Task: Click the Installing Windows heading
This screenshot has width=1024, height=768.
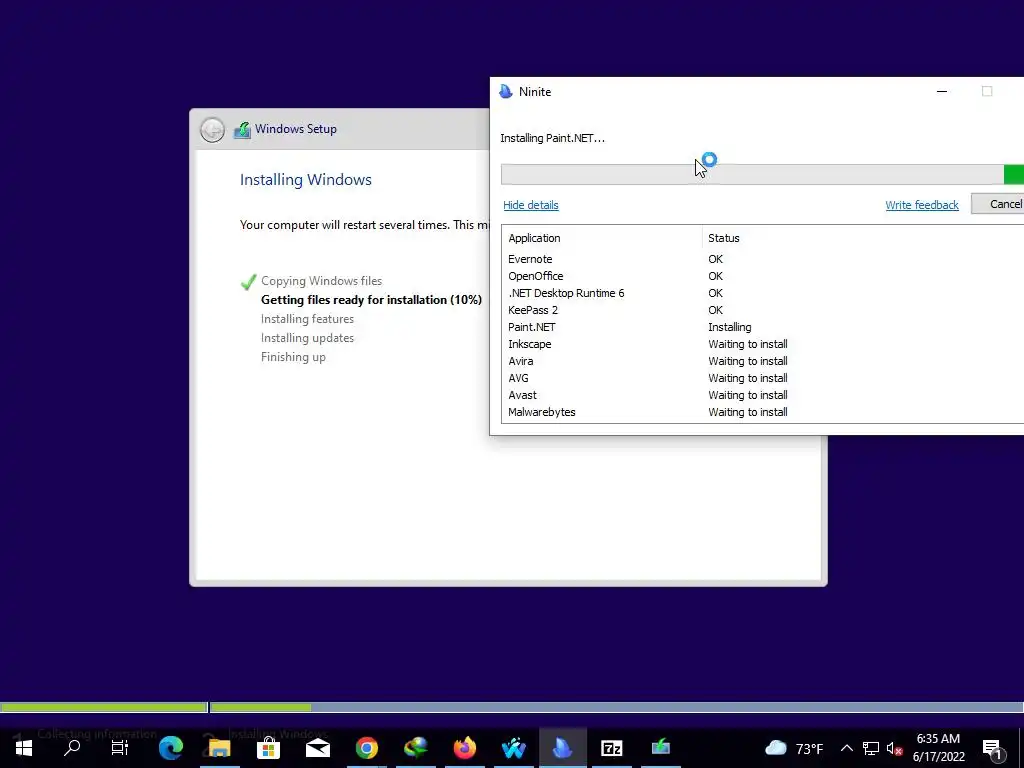Action: point(306,180)
